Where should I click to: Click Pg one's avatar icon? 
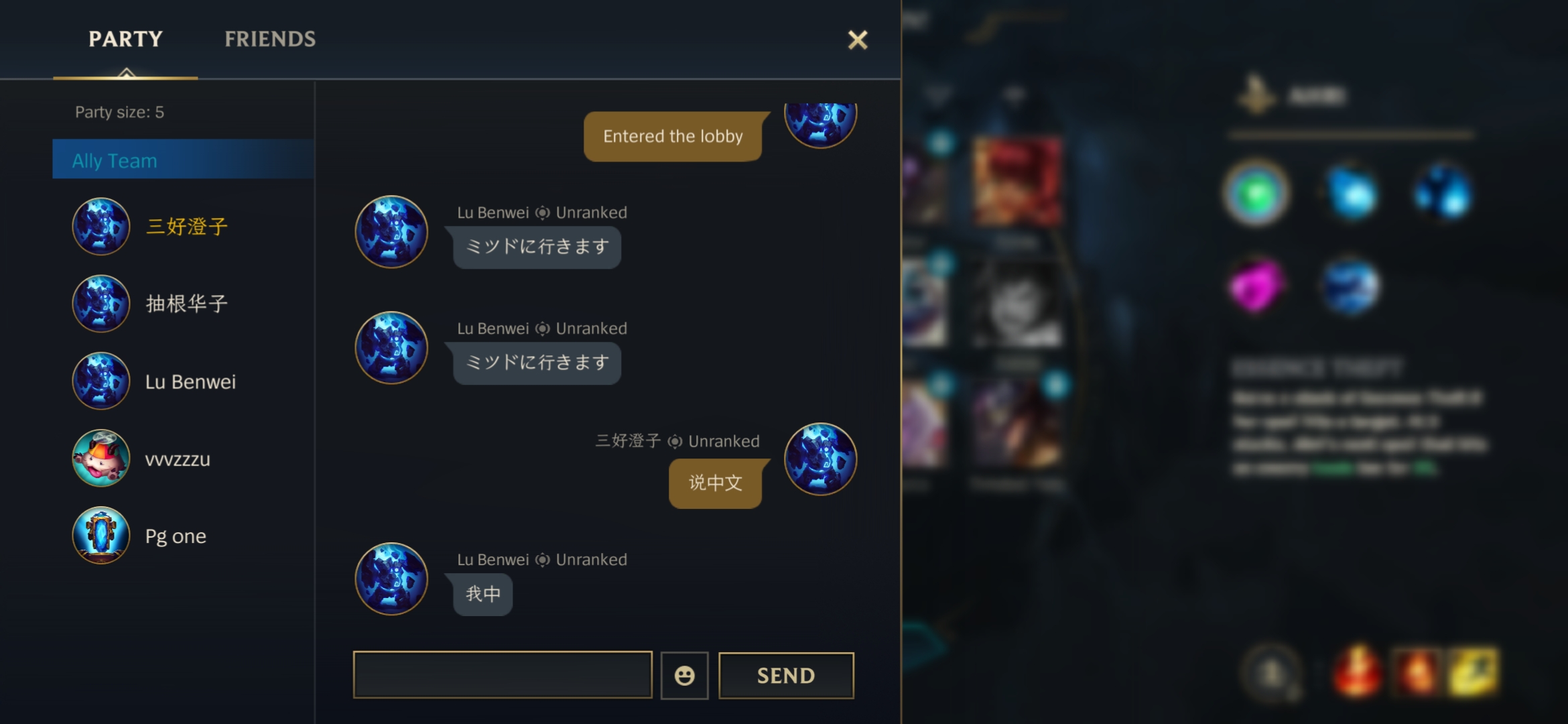101,536
